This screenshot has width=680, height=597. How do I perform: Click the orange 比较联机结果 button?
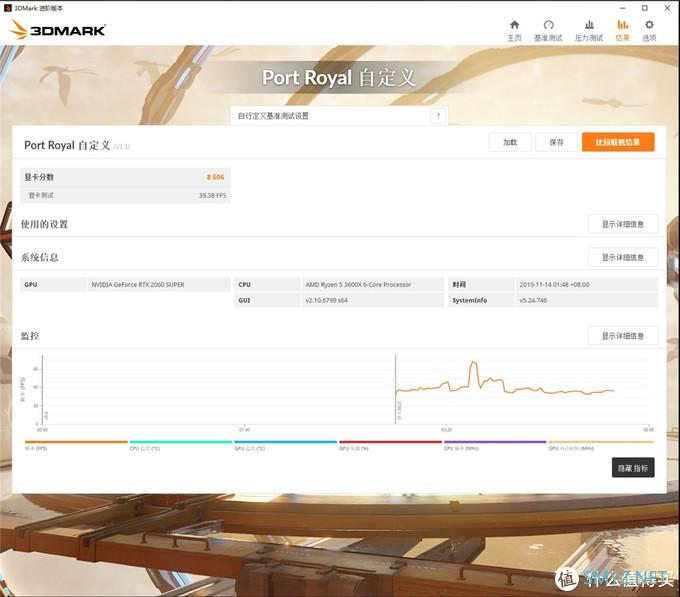[618, 142]
